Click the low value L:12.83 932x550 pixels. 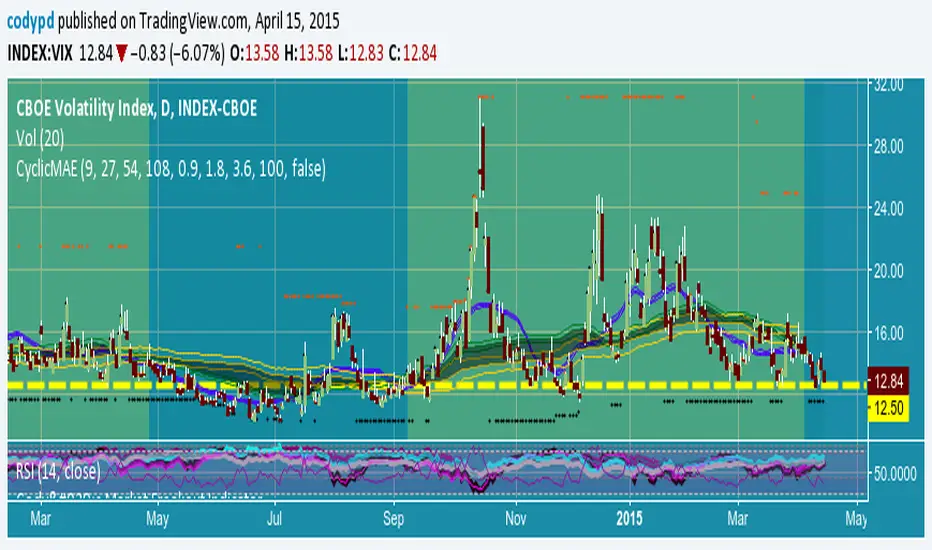pyautogui.click(x=361, y=54)
